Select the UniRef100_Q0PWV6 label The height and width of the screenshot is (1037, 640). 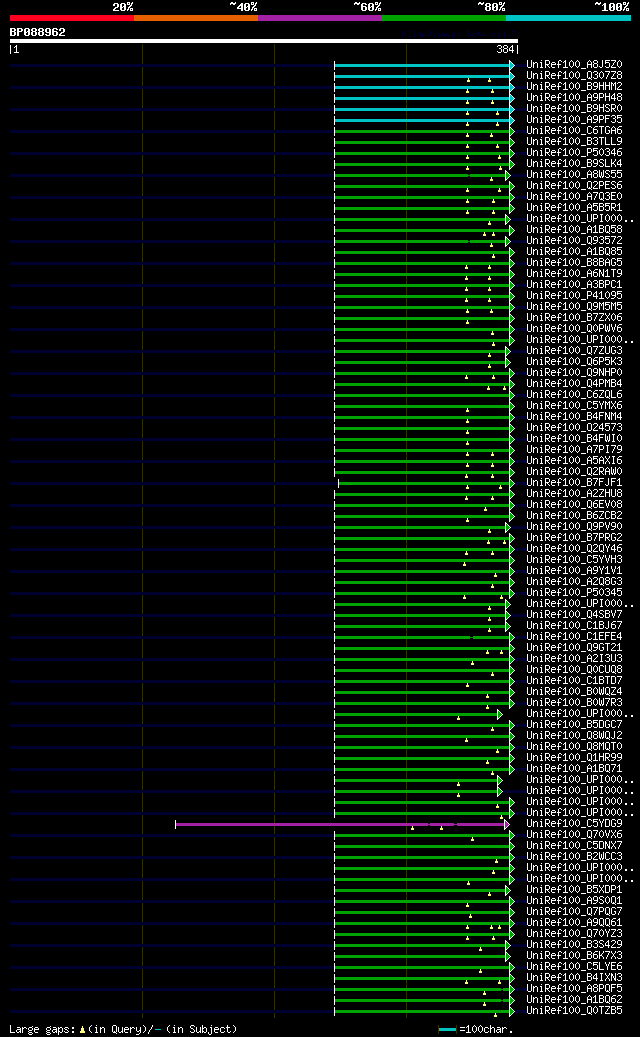(574, 329)
